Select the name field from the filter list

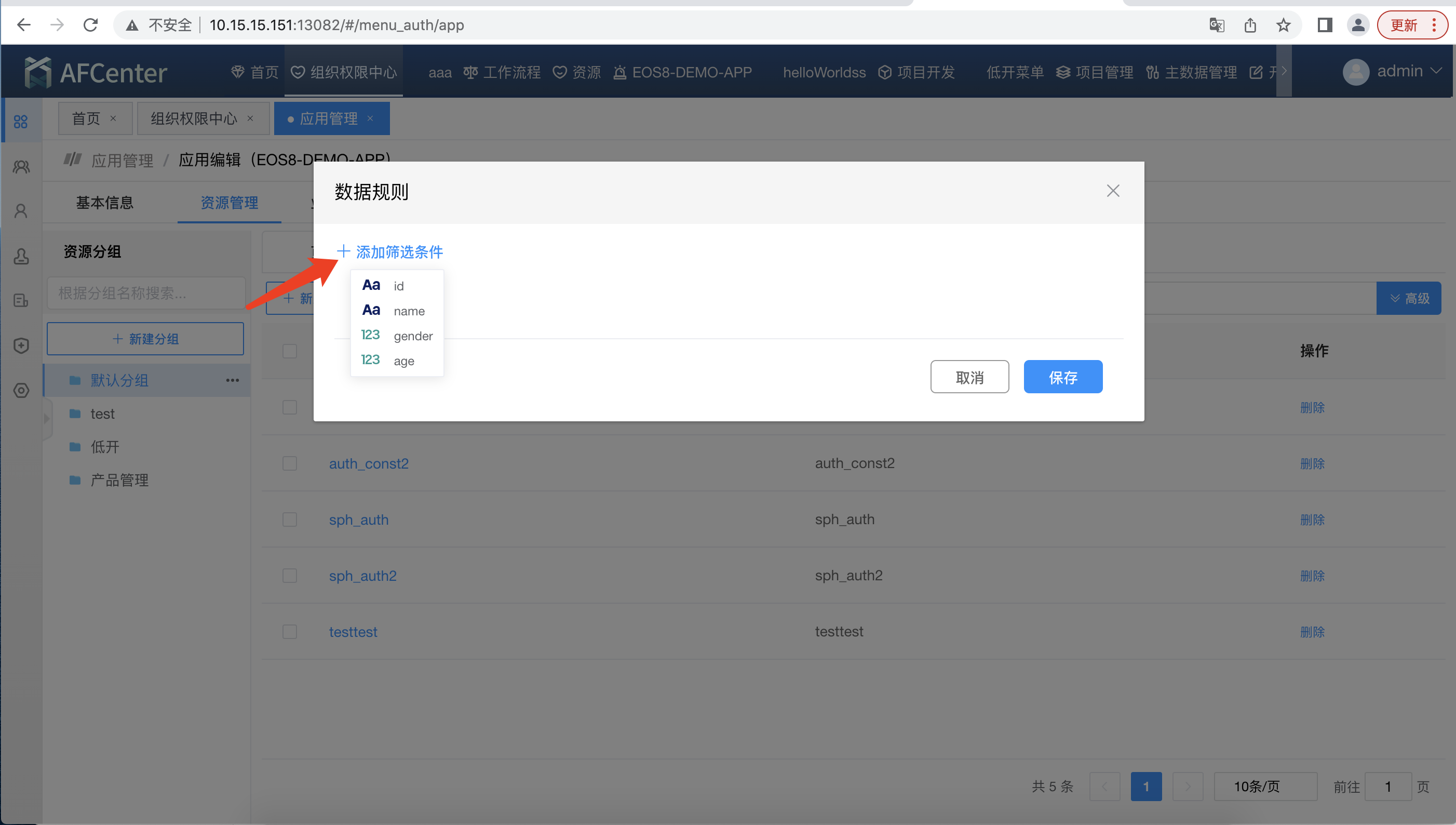click(409, 311)
